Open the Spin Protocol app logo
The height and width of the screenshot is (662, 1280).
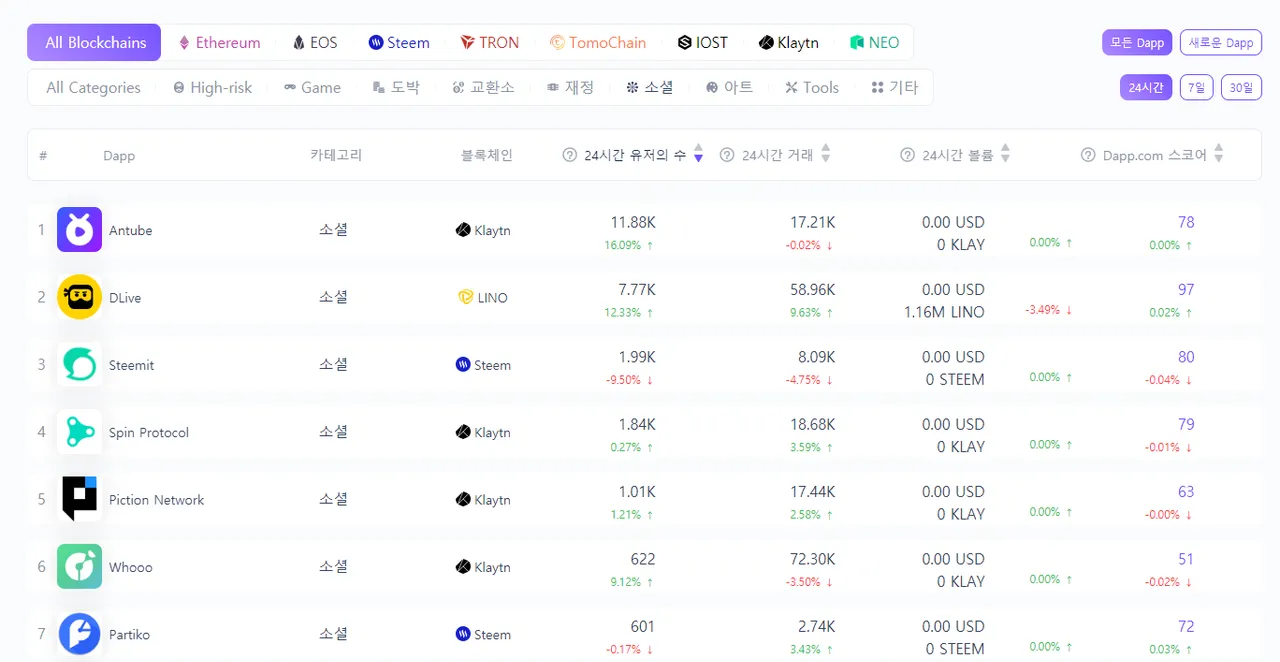click(x=79, y=432)
